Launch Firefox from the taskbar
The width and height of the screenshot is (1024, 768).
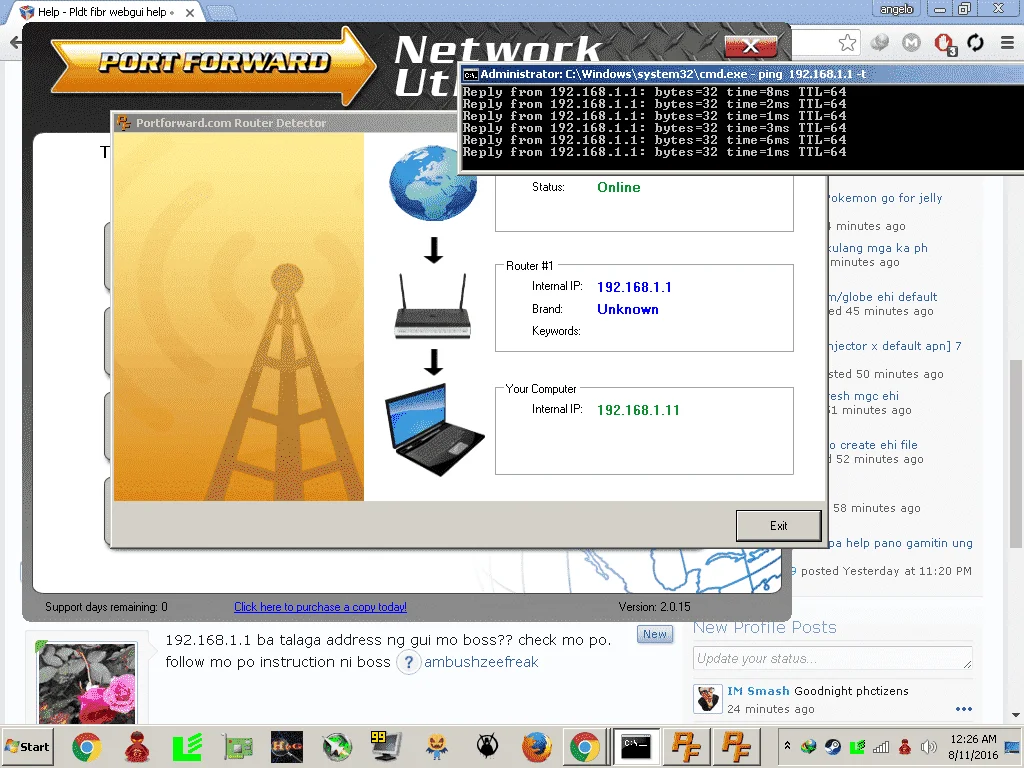pos(536,746)
